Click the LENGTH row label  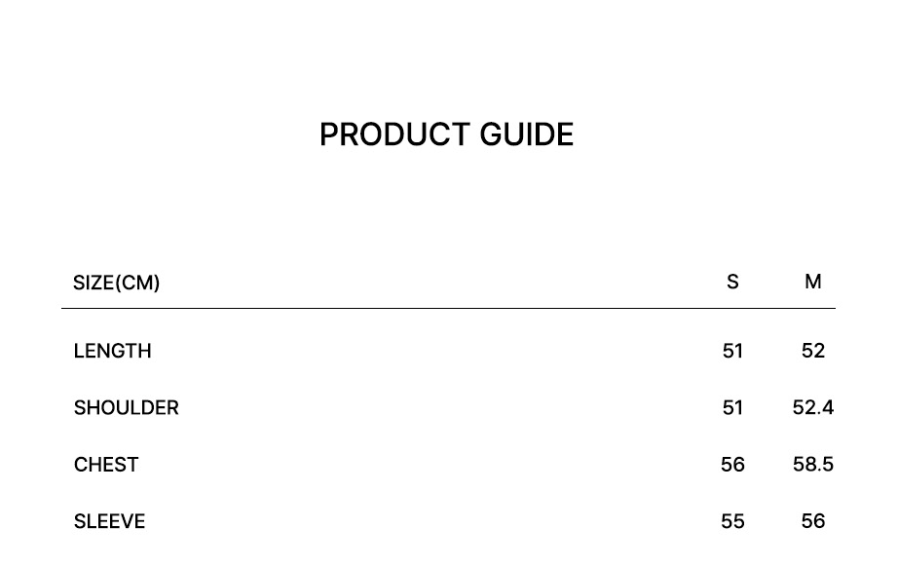click(112, 351)
